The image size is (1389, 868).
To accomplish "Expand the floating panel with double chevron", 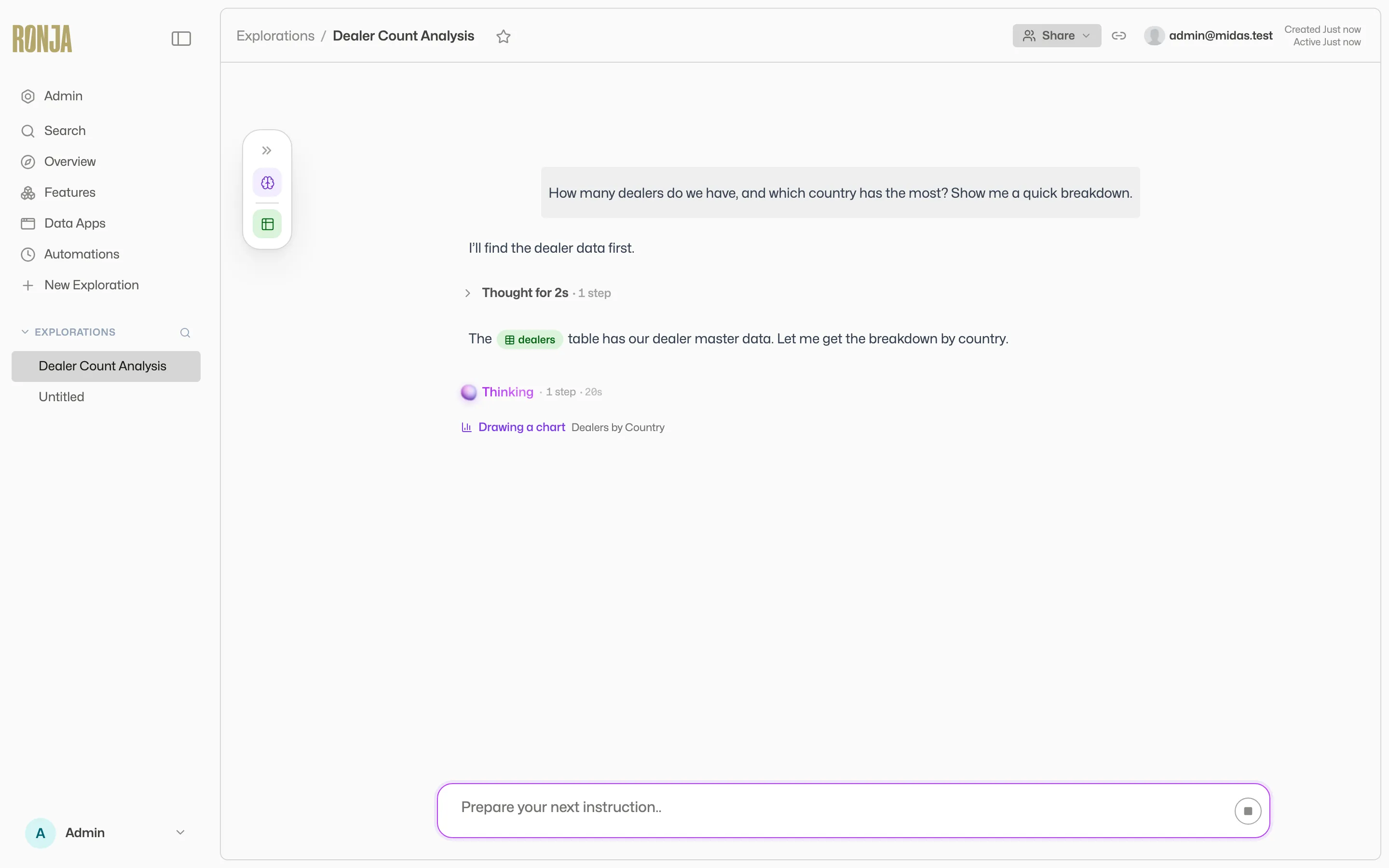I will (267, 150).
